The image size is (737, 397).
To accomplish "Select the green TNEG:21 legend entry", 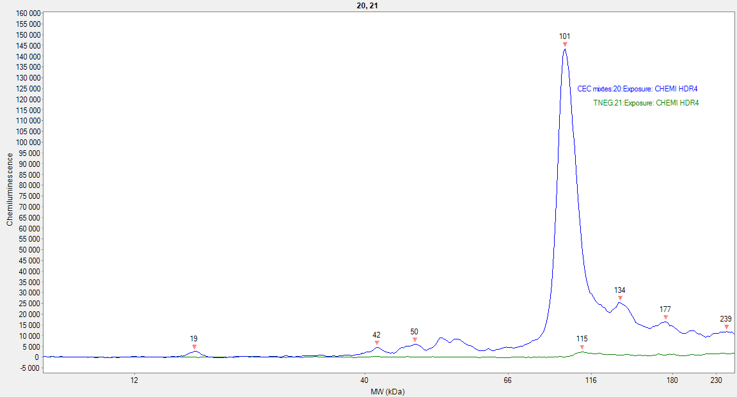I will (x=646, y=103).
